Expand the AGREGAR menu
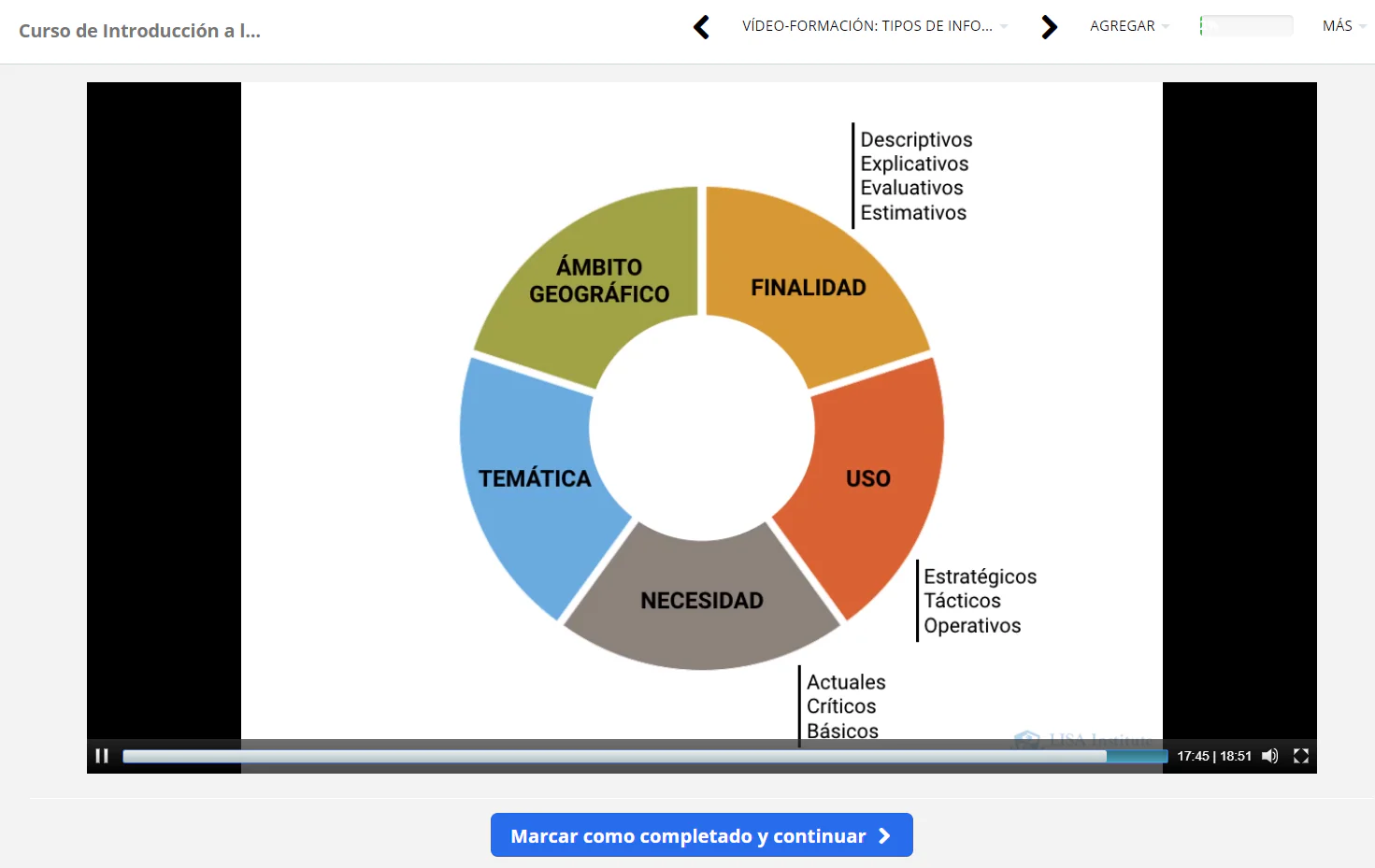The height and width of the screenshot is (868, 1375). pyautogui.click(x=1128, y=26)
